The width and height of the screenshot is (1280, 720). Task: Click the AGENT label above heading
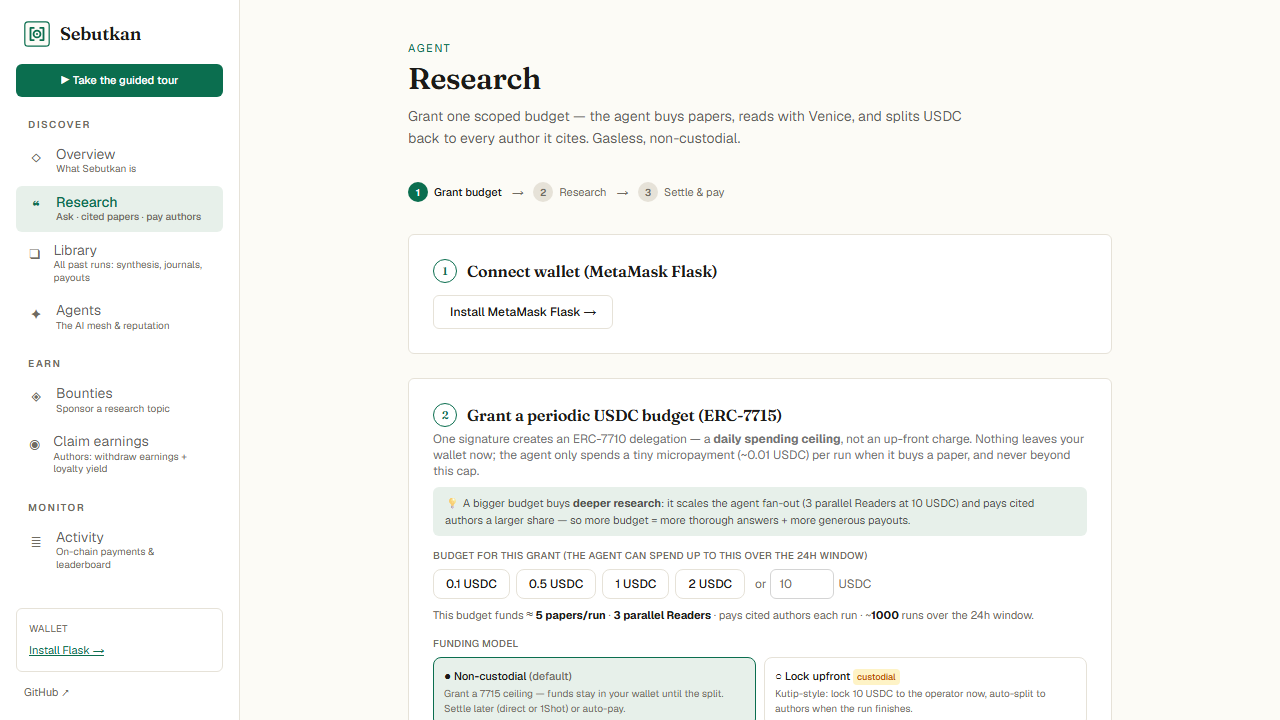[429, 48]
